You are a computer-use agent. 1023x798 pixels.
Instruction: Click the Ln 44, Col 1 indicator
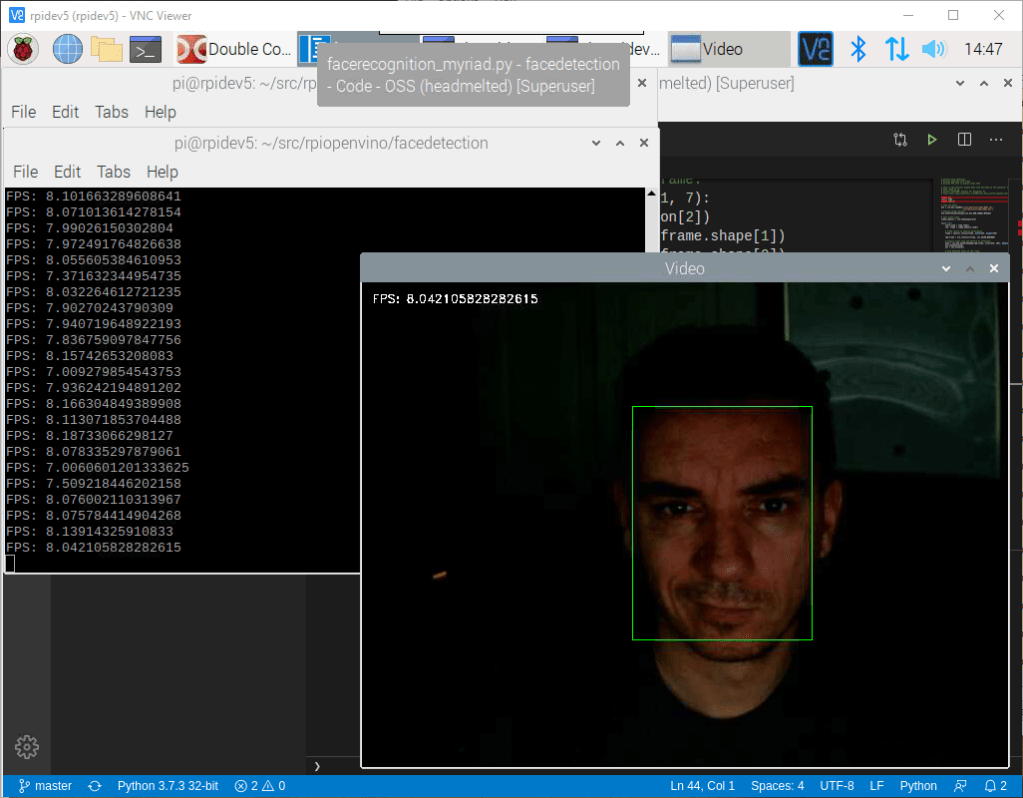702,786
